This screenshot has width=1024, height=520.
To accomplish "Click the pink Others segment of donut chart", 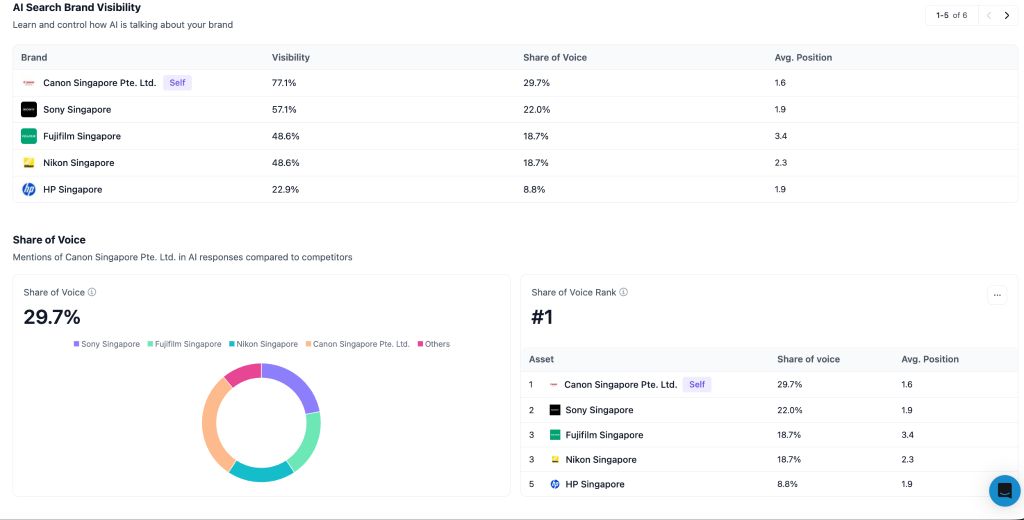I will point(245,372).
